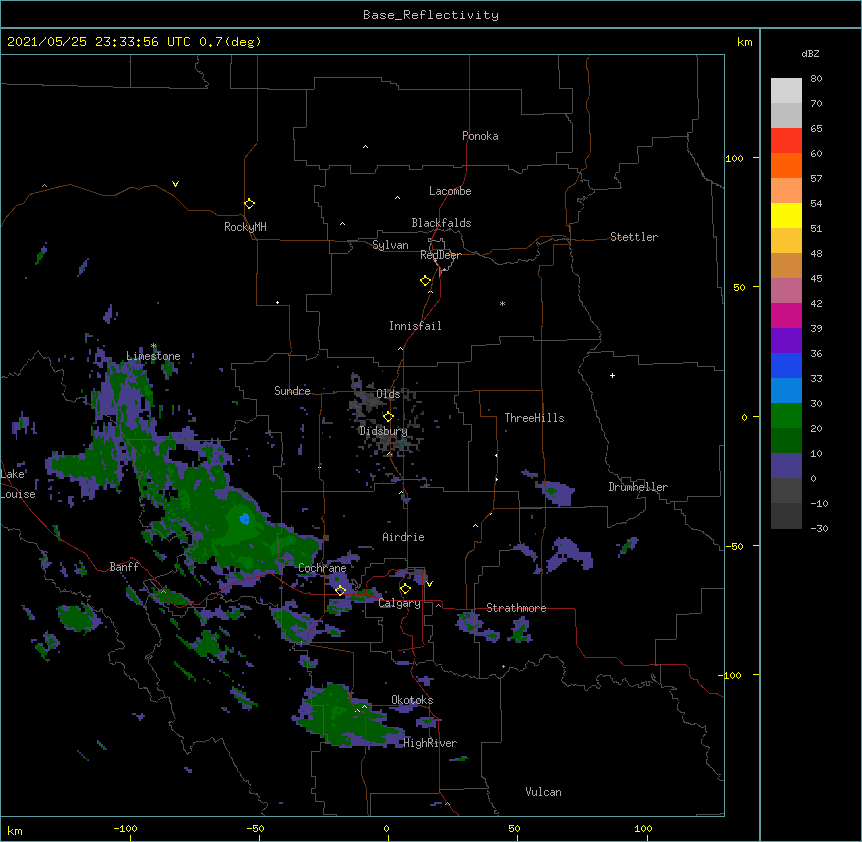
Task: Pick the light gray 80-70 dBZ swatch
Action: tap(786, 91)
